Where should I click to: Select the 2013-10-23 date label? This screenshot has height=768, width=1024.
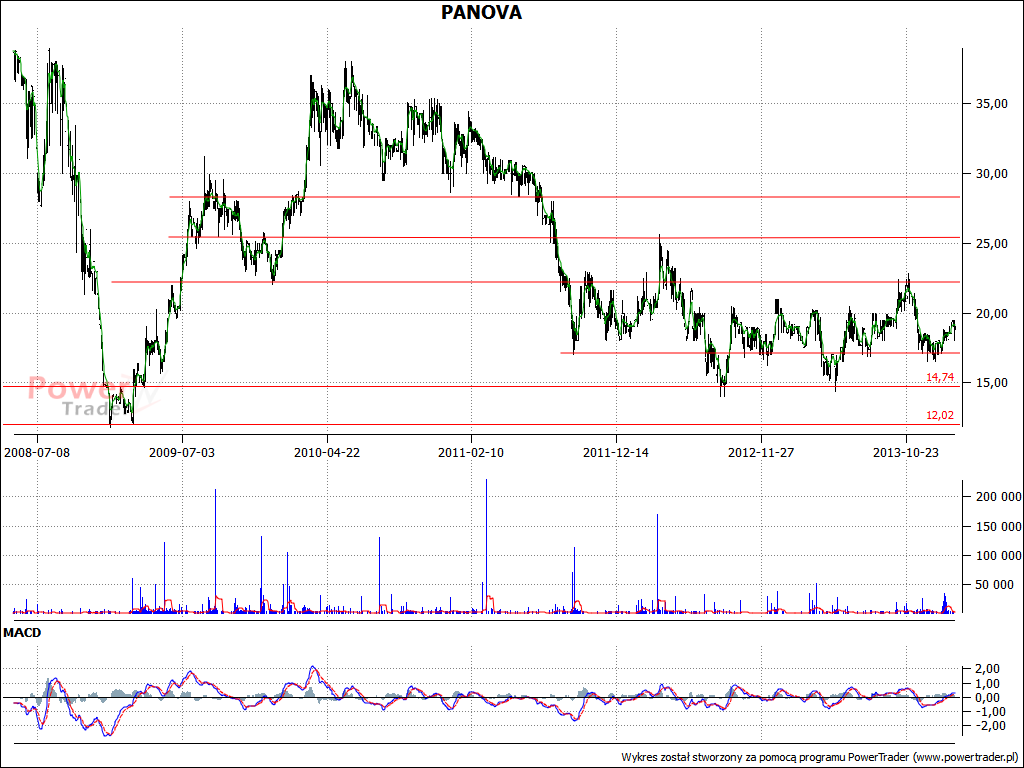(x=906, y=453)
